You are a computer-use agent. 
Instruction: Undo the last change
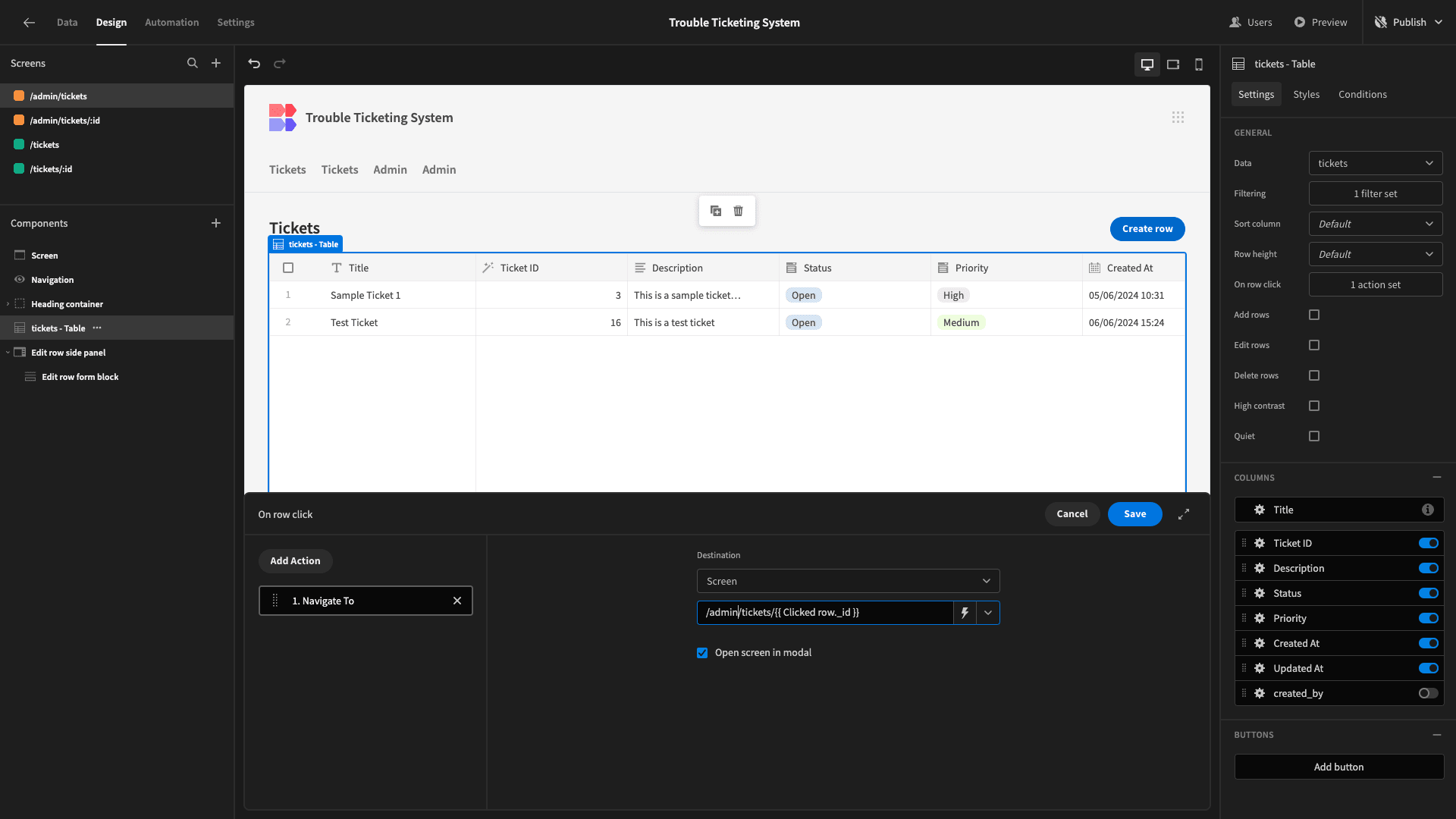(x=254, y=64)
